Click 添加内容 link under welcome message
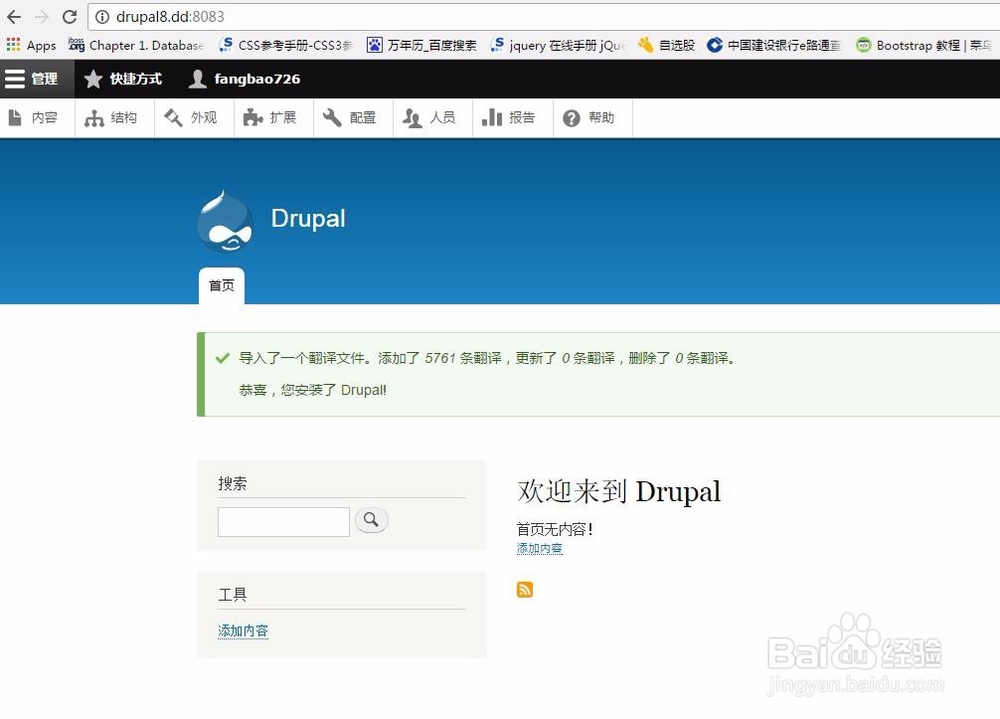The width and height of the screenshot is (1000, 719). point(540,549)
